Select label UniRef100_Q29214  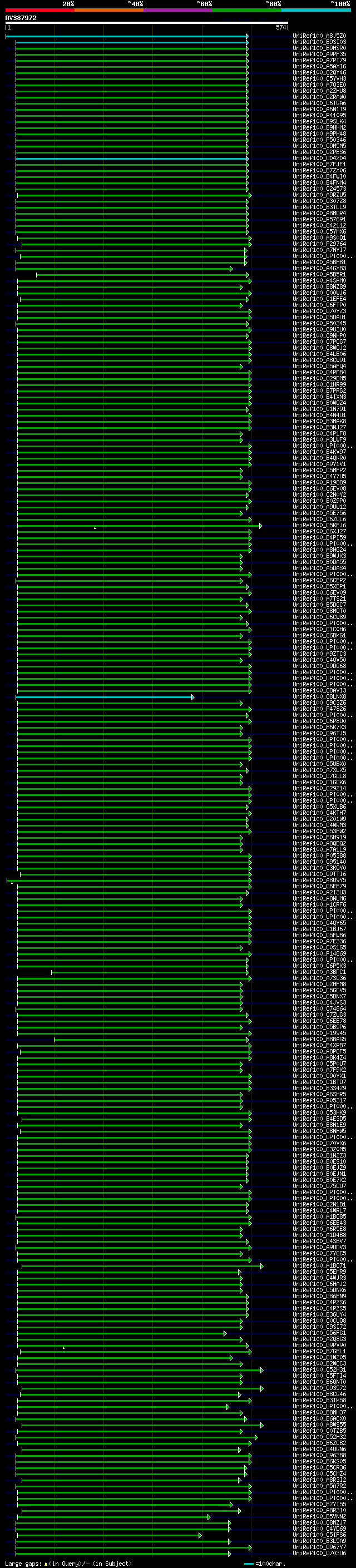(x=319, y=788)
